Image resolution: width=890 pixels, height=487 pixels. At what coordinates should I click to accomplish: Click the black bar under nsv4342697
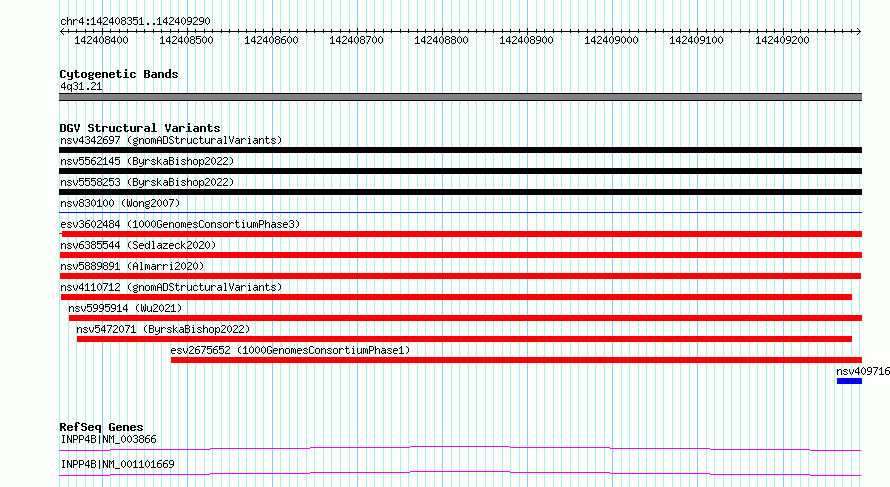(x=460, y=150)
